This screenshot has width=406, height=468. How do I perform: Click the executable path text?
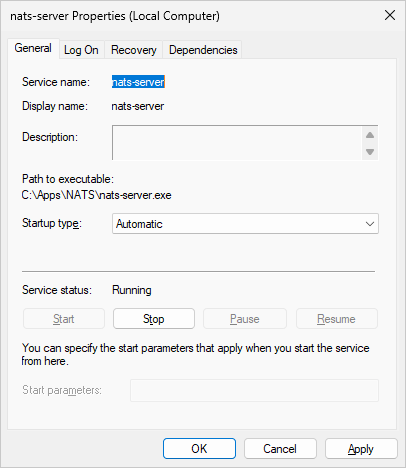96,195
